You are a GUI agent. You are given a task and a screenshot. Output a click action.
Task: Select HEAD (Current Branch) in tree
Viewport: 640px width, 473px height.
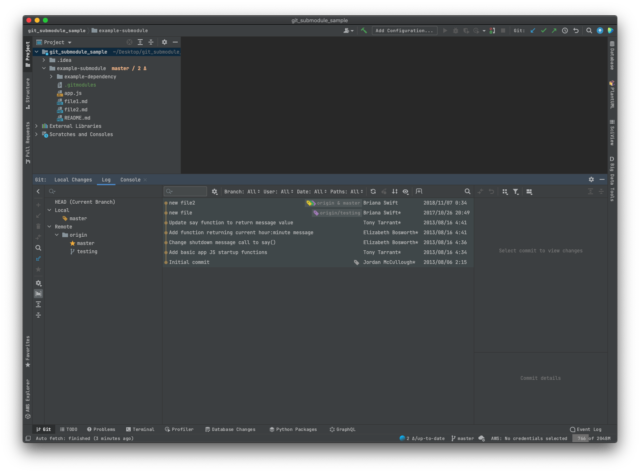coord(85,202)
